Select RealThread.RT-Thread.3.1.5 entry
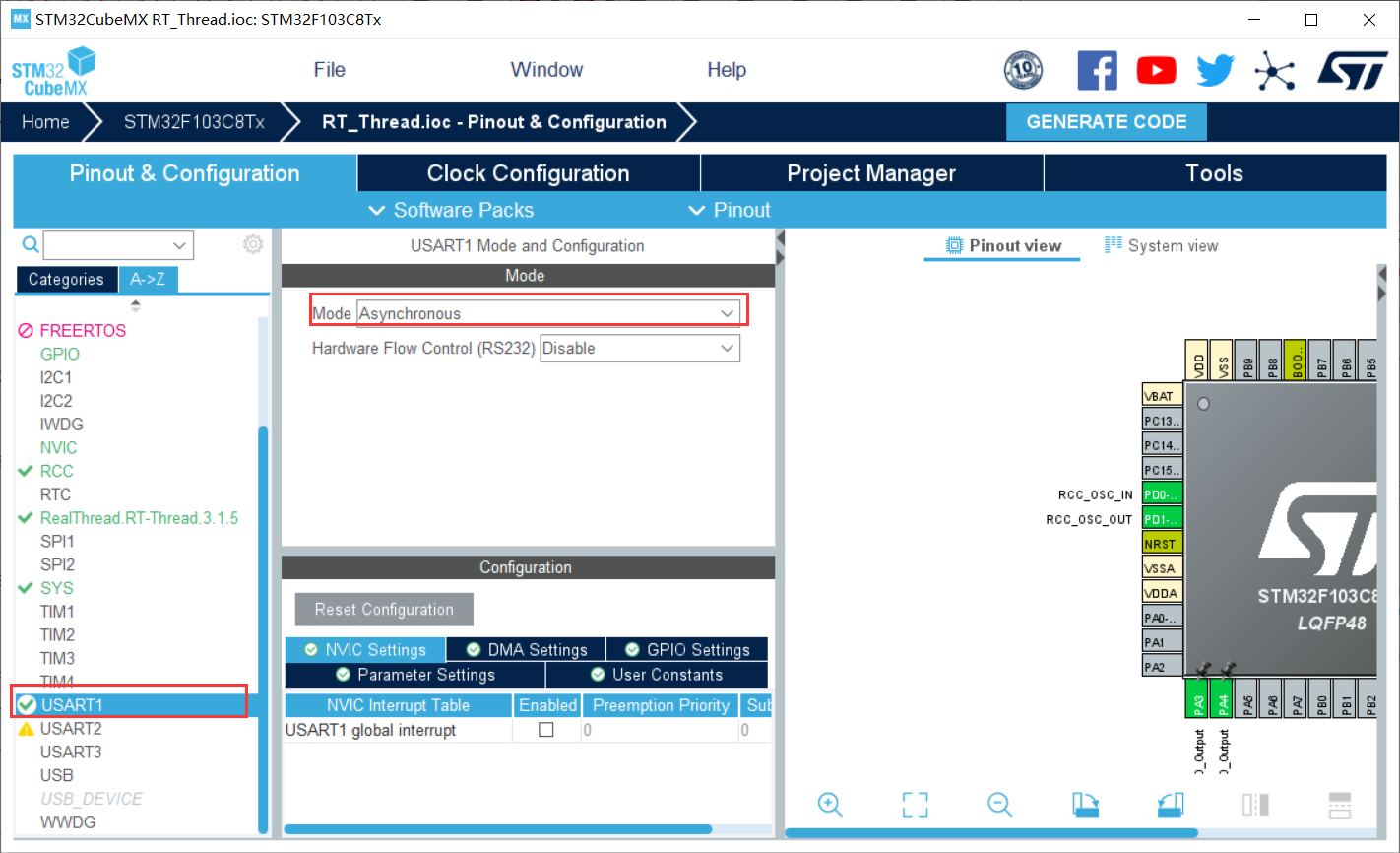 click(139, 518)
